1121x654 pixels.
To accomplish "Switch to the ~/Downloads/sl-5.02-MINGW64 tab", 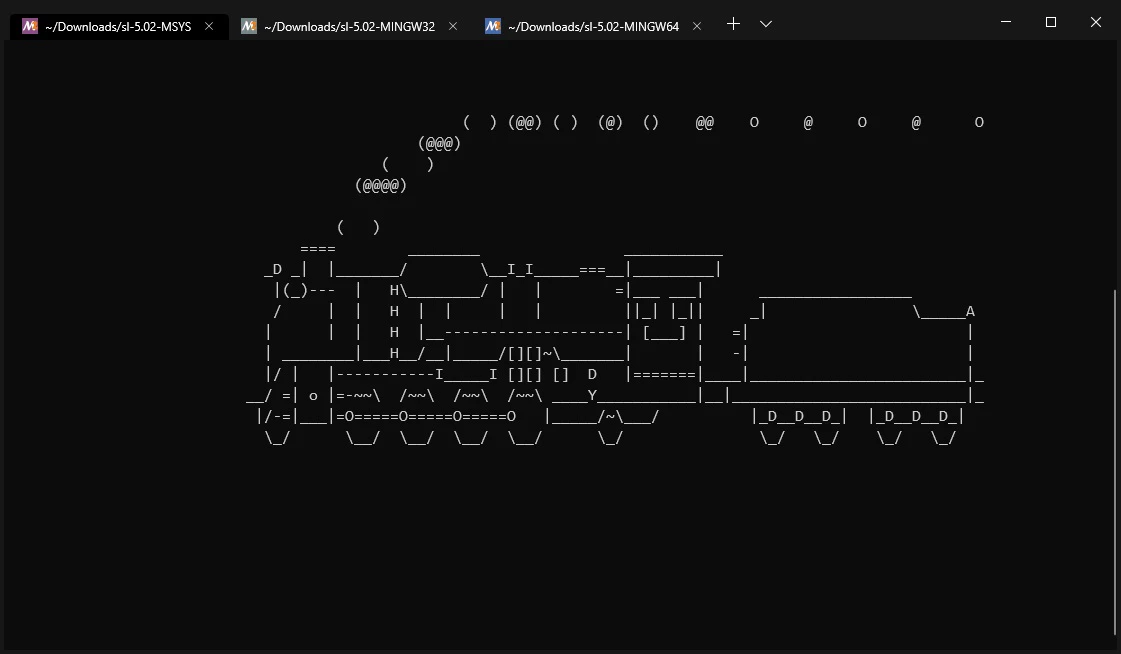I will pos(593,26).
